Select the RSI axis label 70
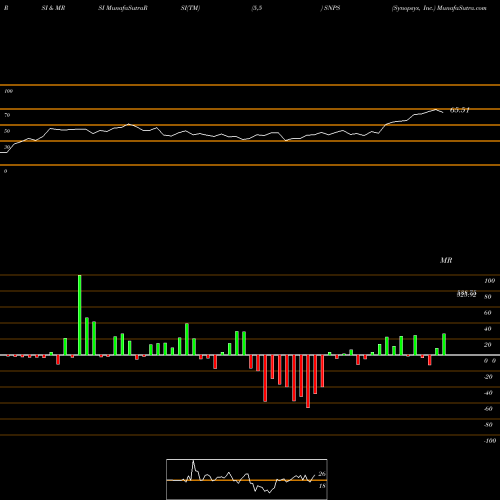The height and width of the screenshot is (500, 500). (x=7, y=115)
